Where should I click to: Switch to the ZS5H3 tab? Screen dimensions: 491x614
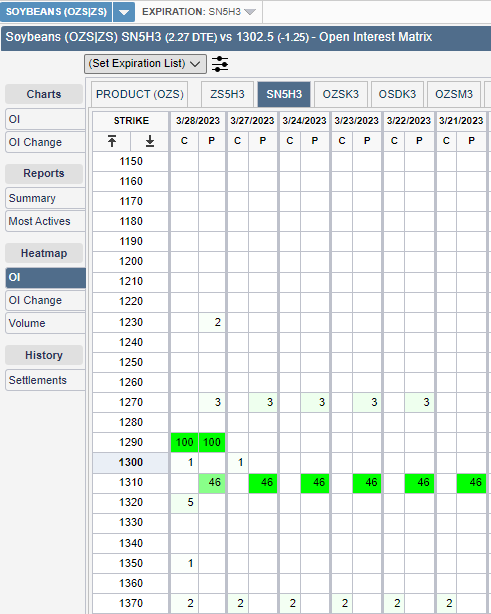(x=227, y=94)
